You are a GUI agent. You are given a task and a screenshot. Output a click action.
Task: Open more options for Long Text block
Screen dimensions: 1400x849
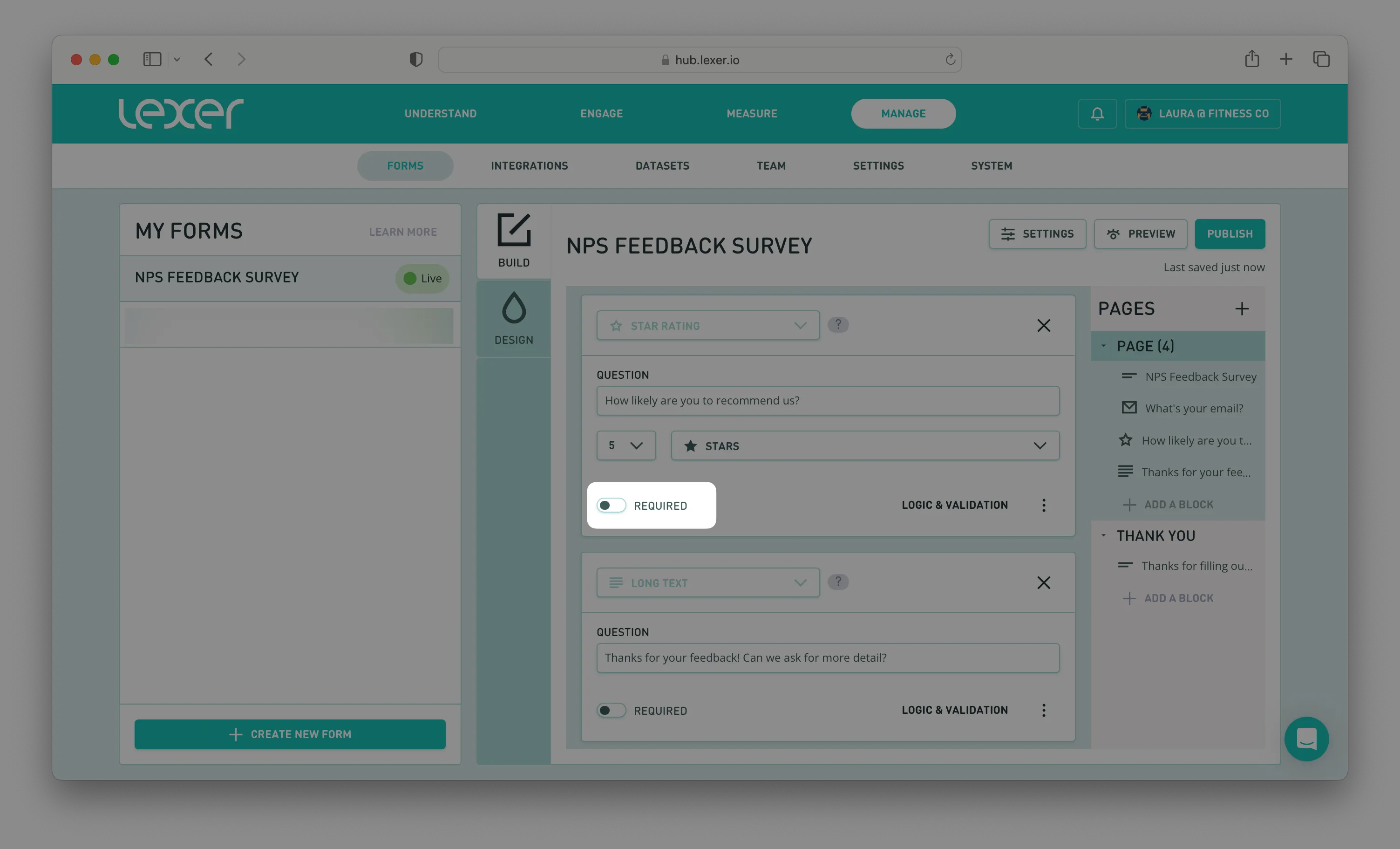coord(1043,710)
